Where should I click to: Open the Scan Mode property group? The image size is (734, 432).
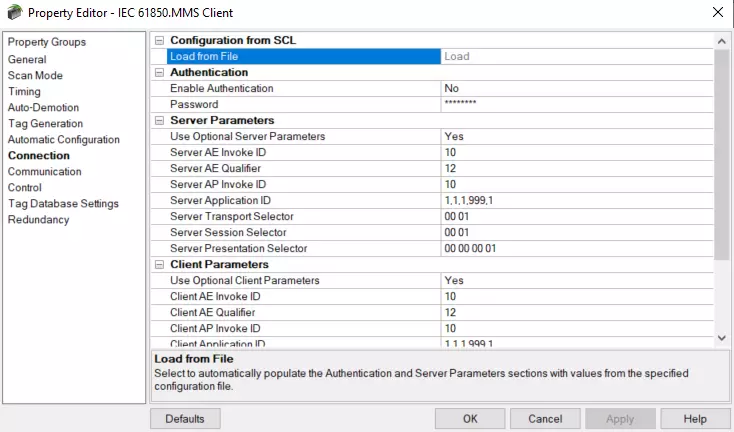pos(35,75)
